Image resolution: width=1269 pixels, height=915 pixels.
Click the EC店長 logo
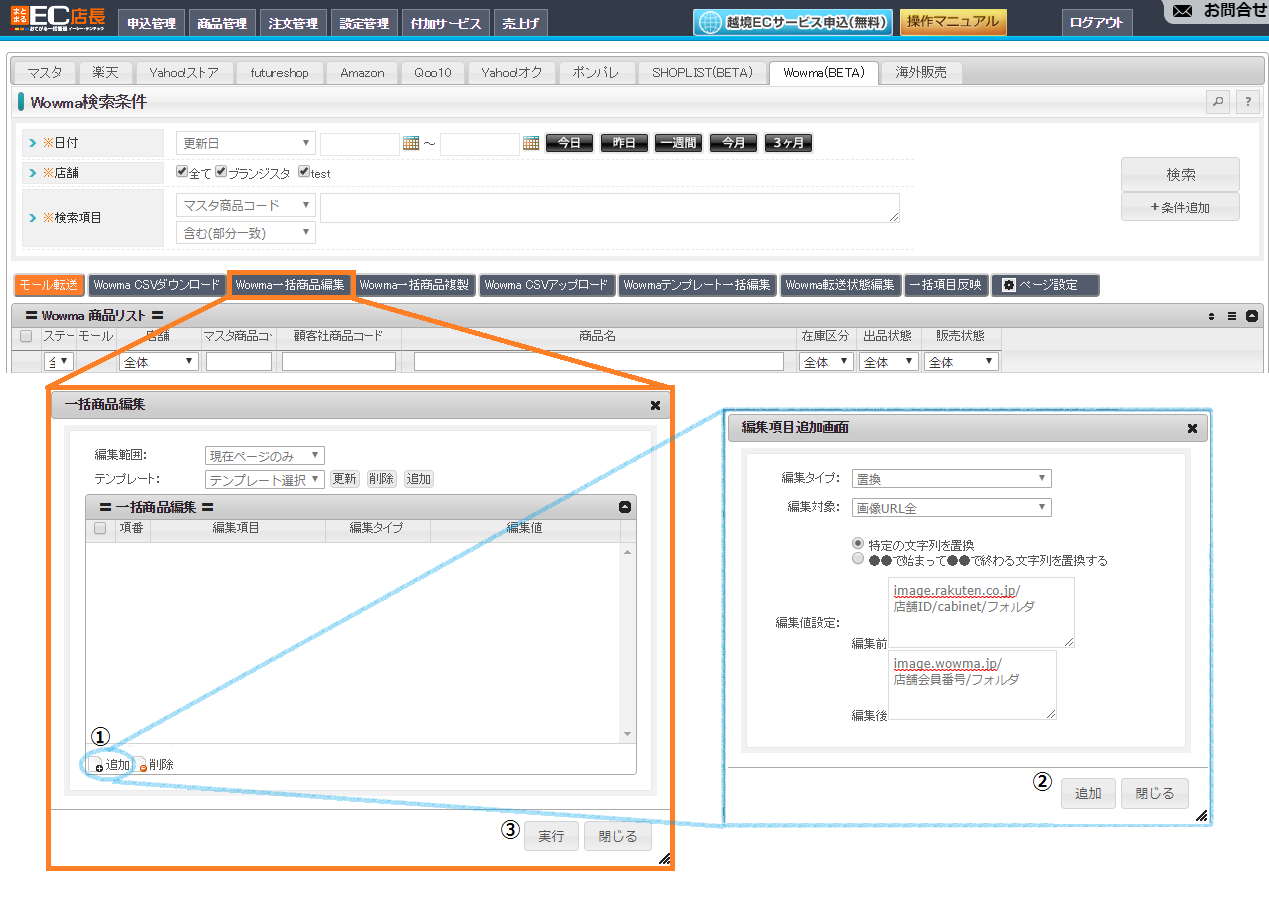click(57, 17)
